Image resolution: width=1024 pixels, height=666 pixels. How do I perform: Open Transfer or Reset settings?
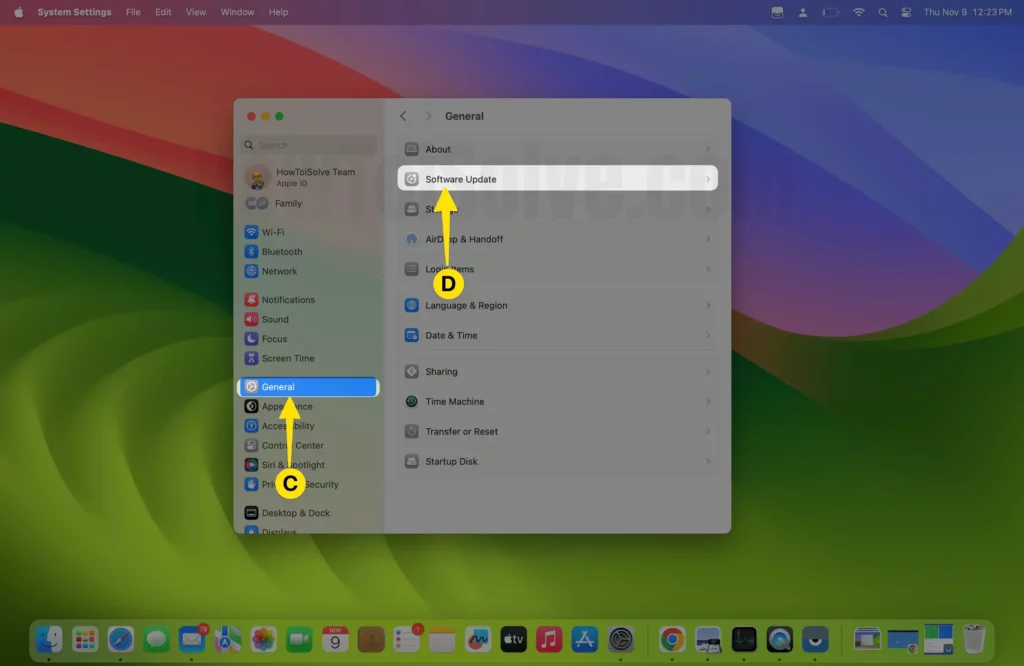(x=461, y=432)
